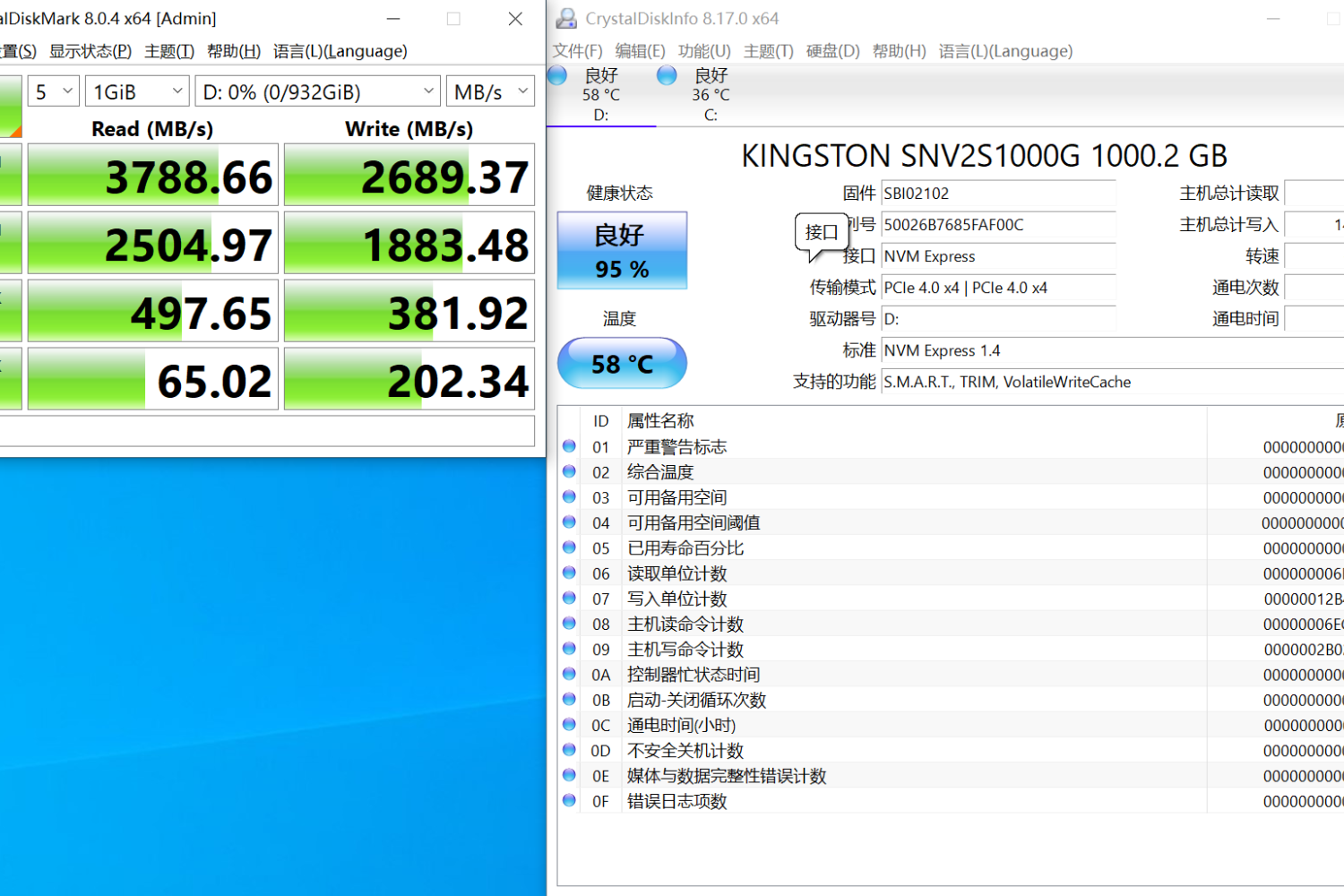Click the 3788.66 read result cell

pyautogui.click(x=153, y=176)
